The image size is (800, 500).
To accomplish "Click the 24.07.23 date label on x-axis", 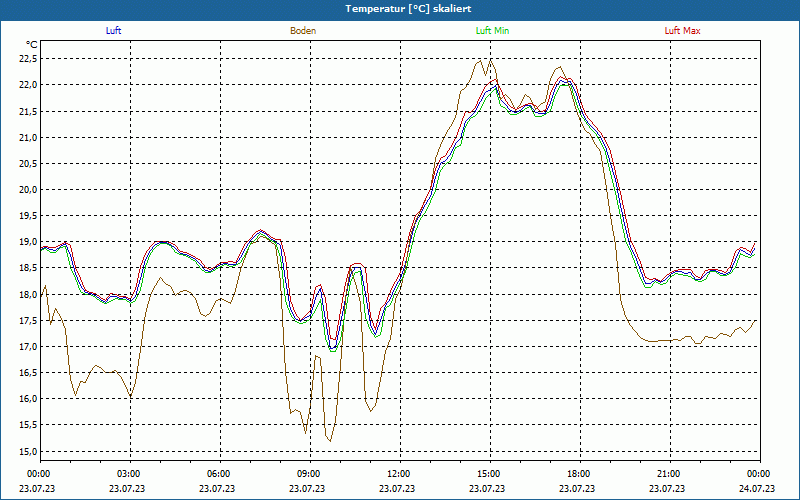I will [x=757, y=488].
